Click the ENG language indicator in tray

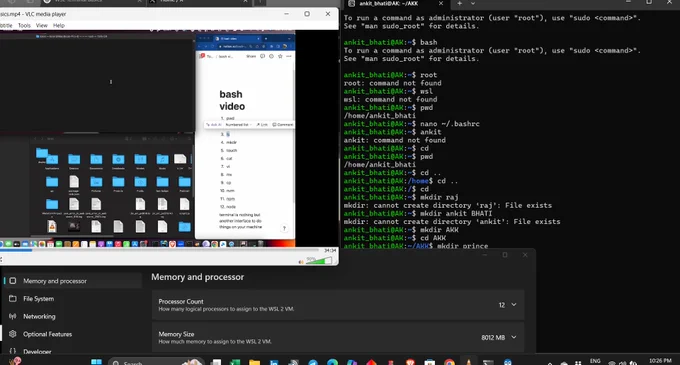click(x=595, y=361)
